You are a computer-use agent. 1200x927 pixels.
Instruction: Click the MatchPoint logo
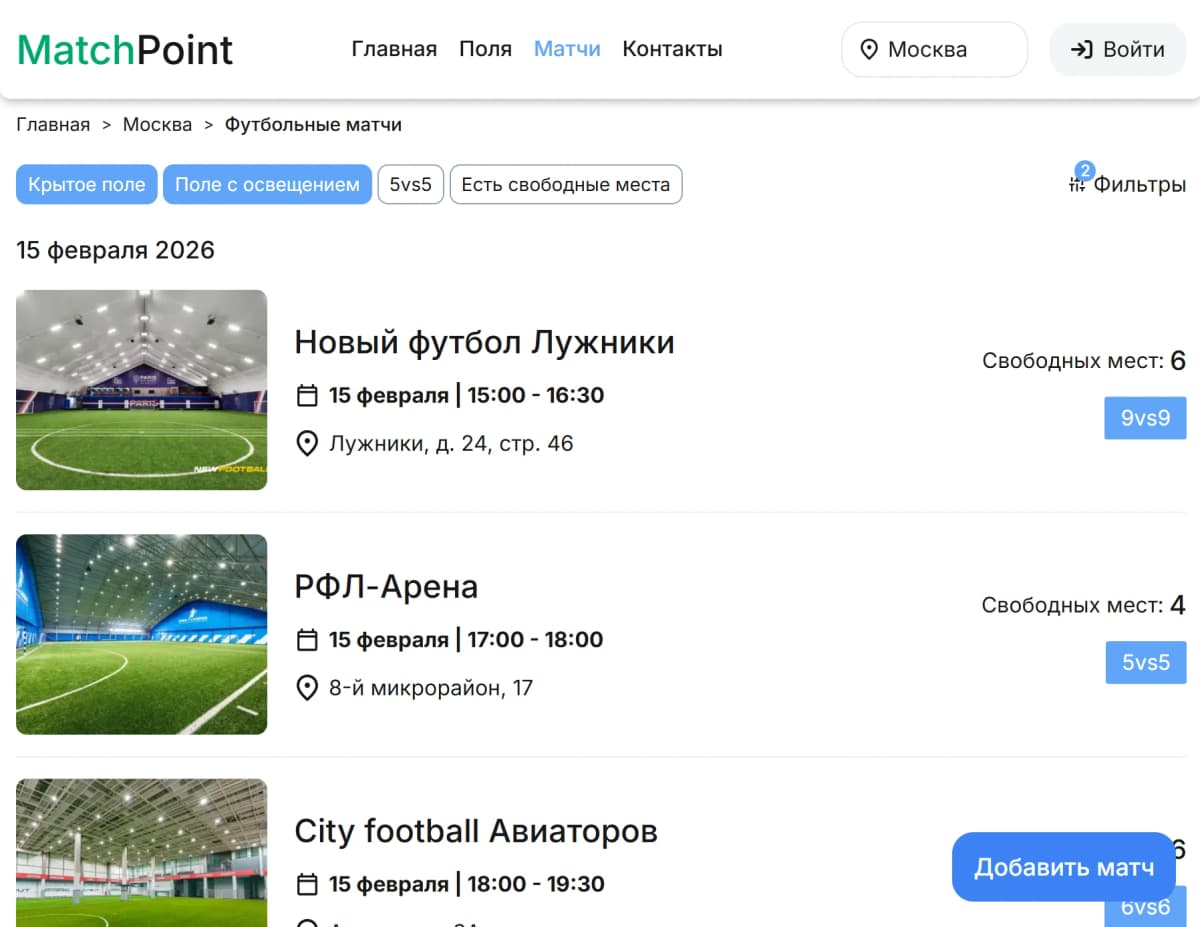click(x=124, y=48)
